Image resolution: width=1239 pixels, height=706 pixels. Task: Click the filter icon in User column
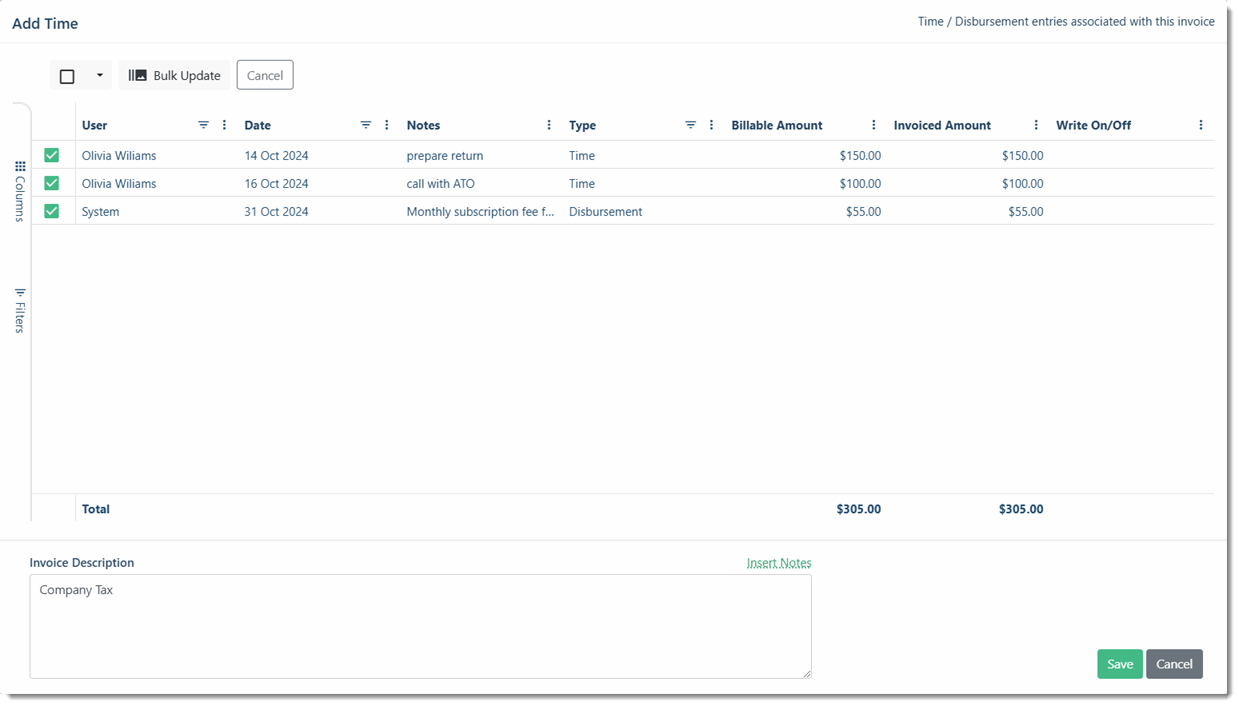tap(203, 125)
